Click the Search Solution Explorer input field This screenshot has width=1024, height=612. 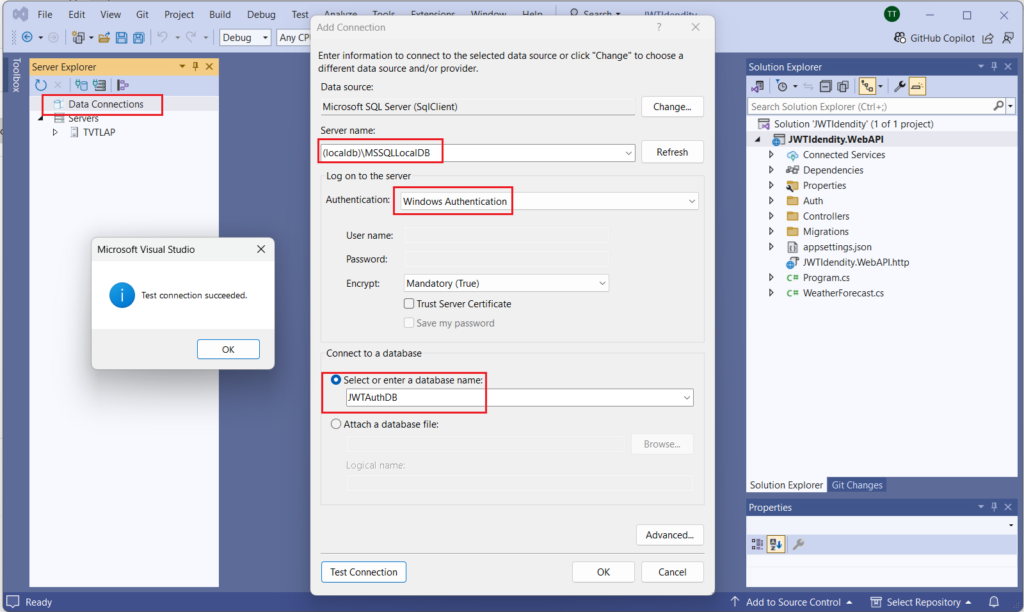pyautogui.click(x=870, y=106)
